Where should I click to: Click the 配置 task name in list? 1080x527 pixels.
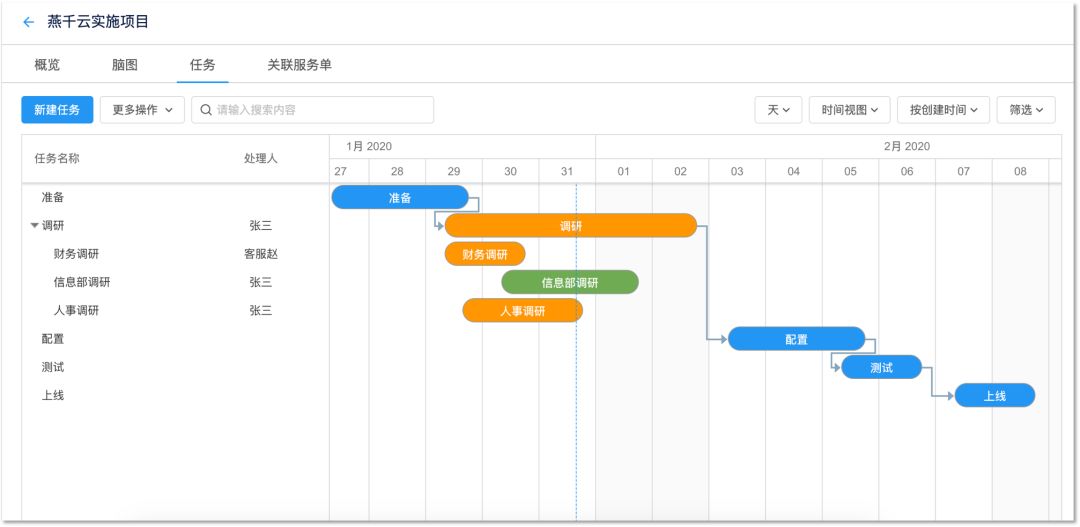click(x=53, y=339)
